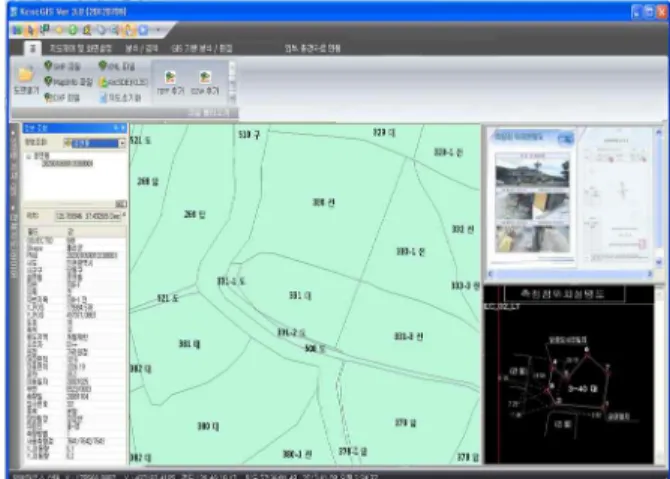Activate the highlighted hand pan tool in the quick toolbar

(x=129, y=30)
